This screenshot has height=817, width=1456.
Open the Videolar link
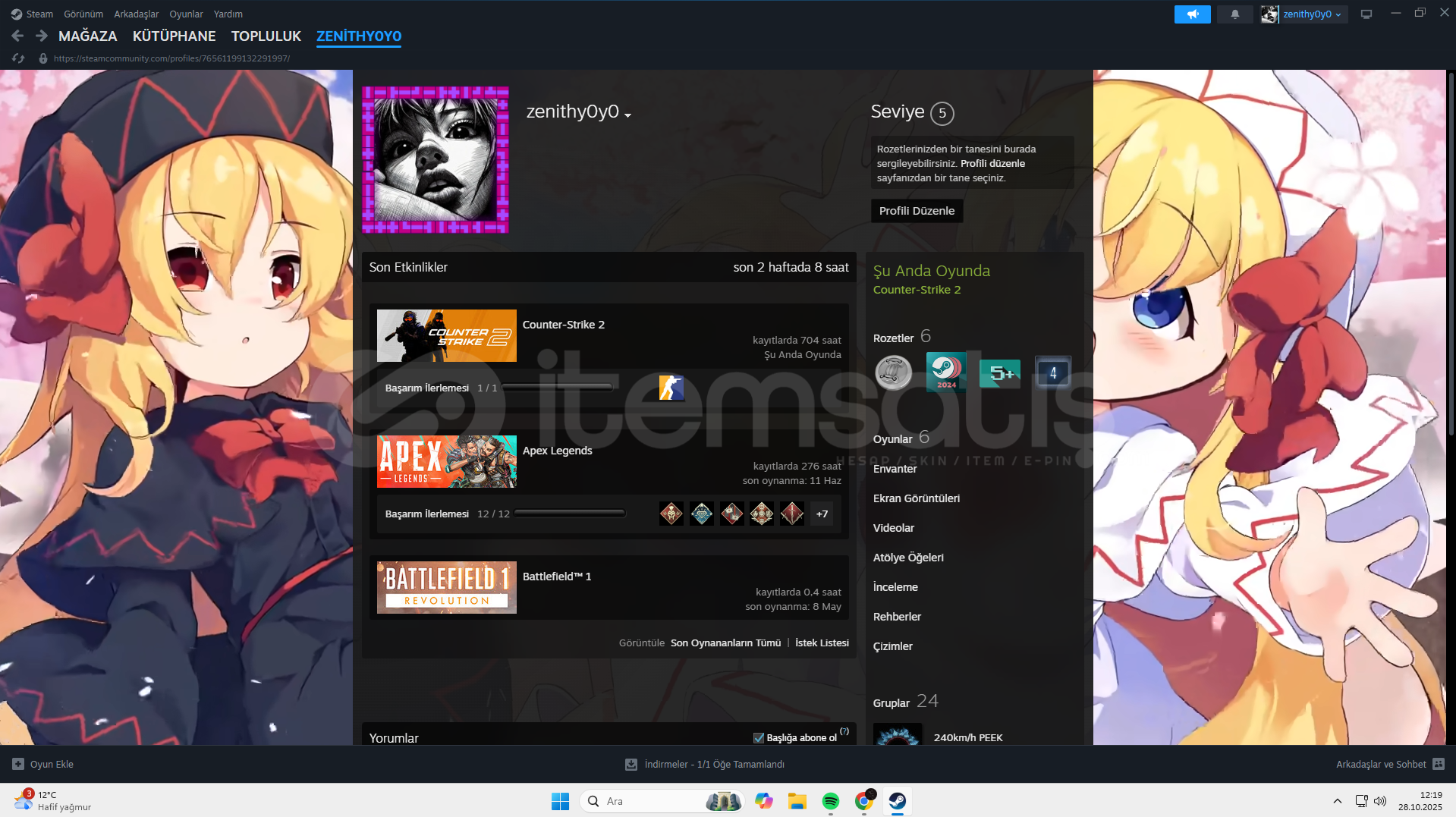pos(894,528)
